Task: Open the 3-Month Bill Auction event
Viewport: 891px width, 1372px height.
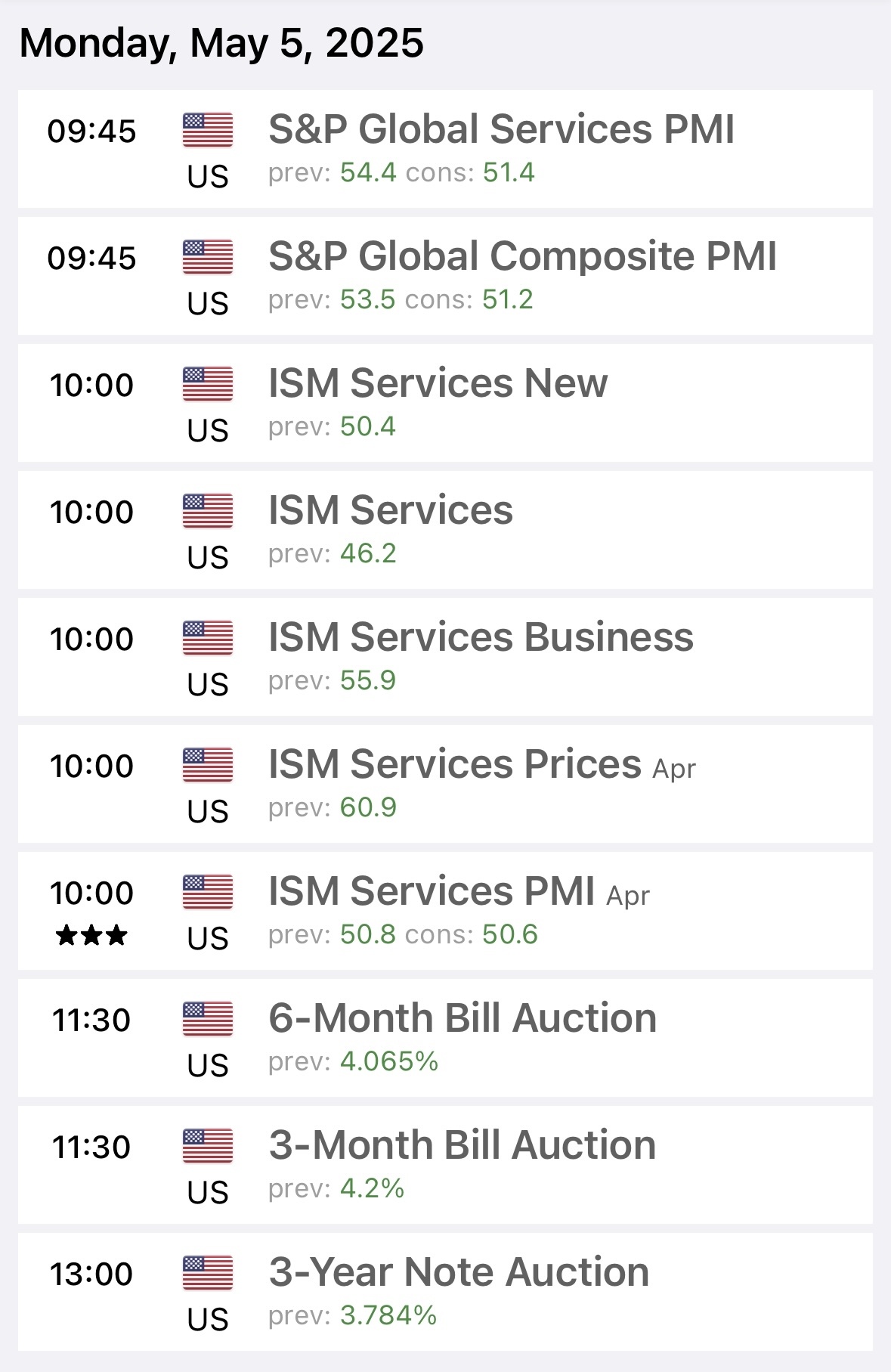Action: (x=462, y=1145)
